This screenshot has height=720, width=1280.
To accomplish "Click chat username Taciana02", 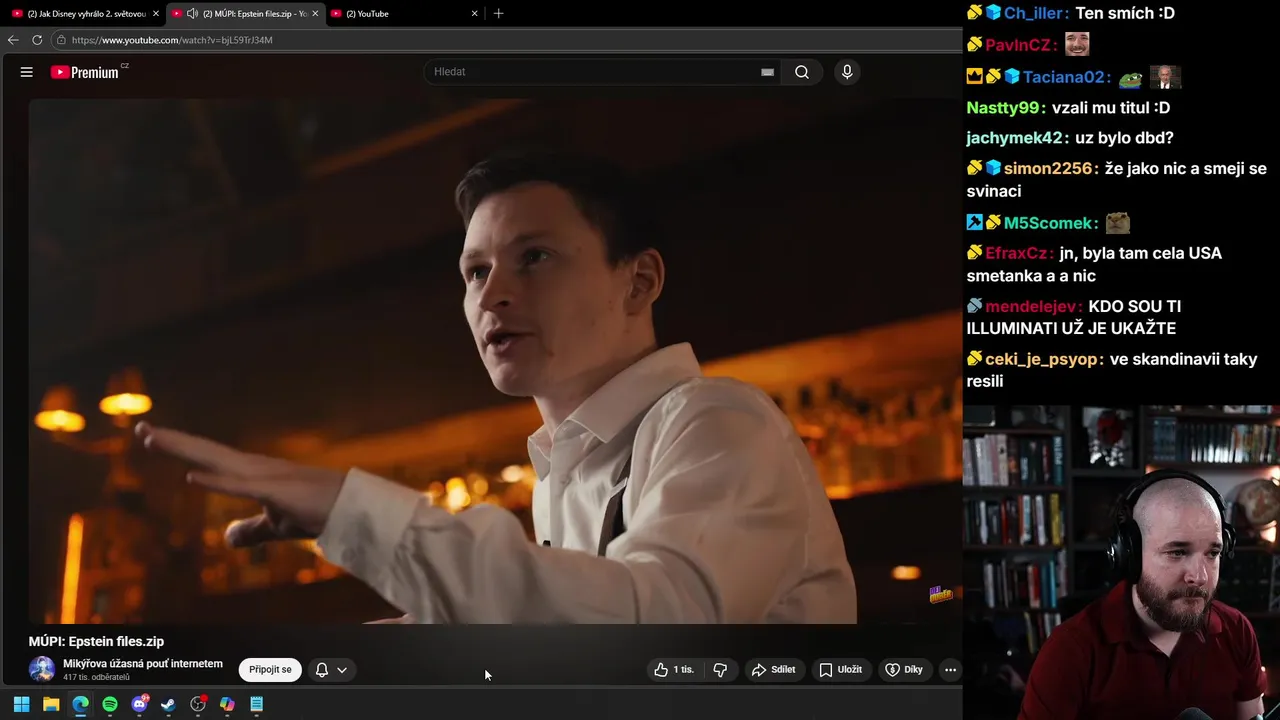I will click(x=1065, y=77).
